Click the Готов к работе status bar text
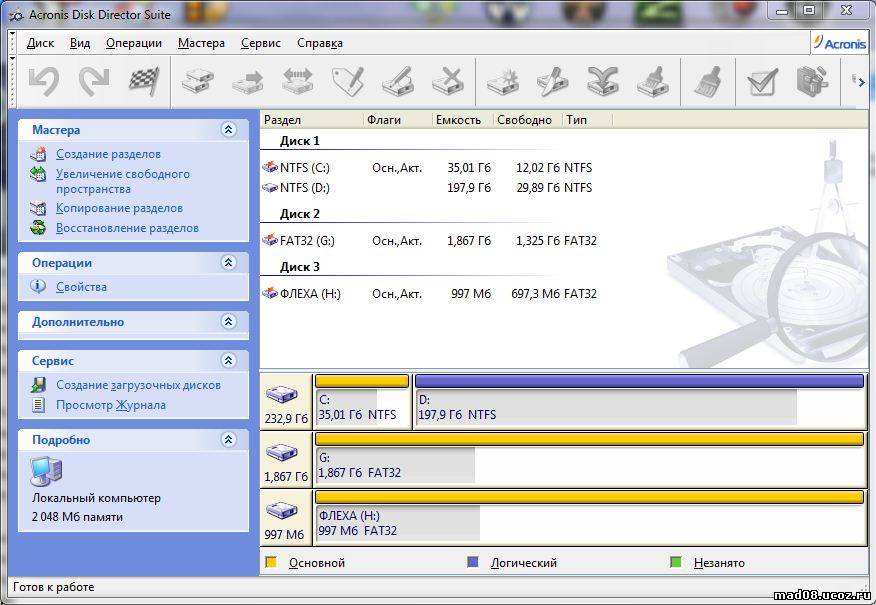The image size is (876, 605). click(x=54, y=587)
